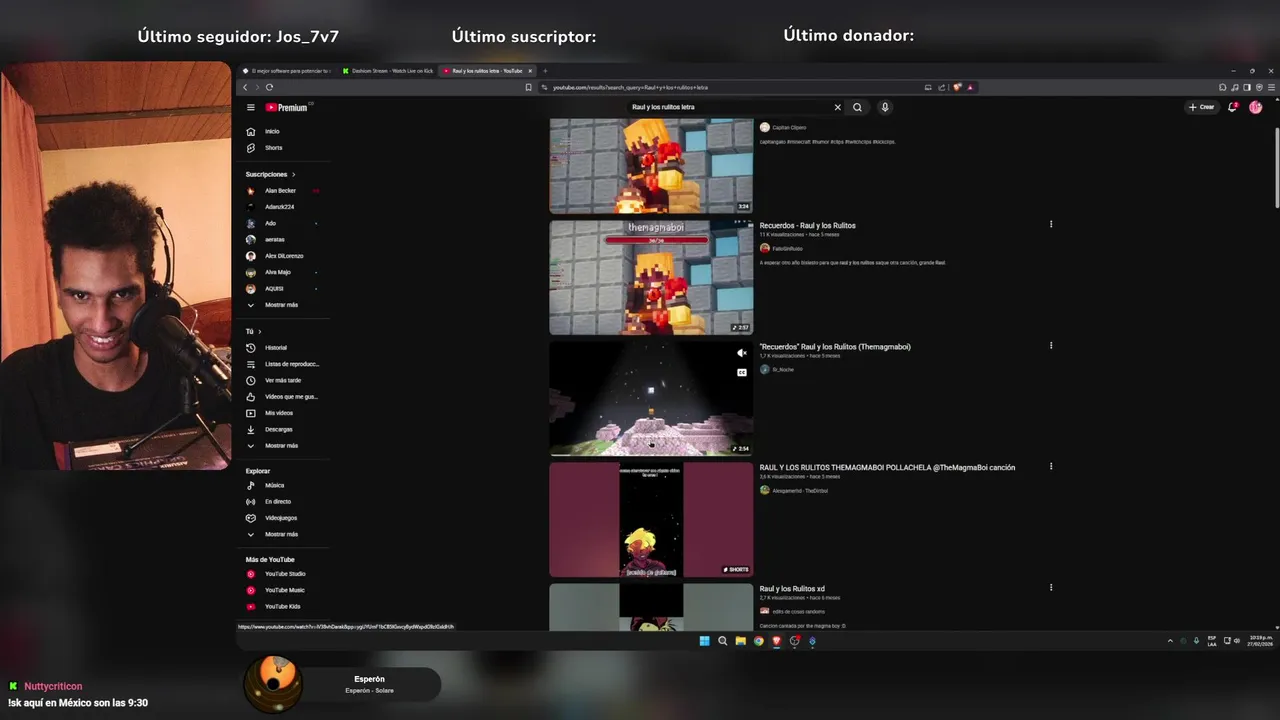The image size is (1280, 720).
Task: Open taskbar search magnifier
Action: click(x=722, y=641)
